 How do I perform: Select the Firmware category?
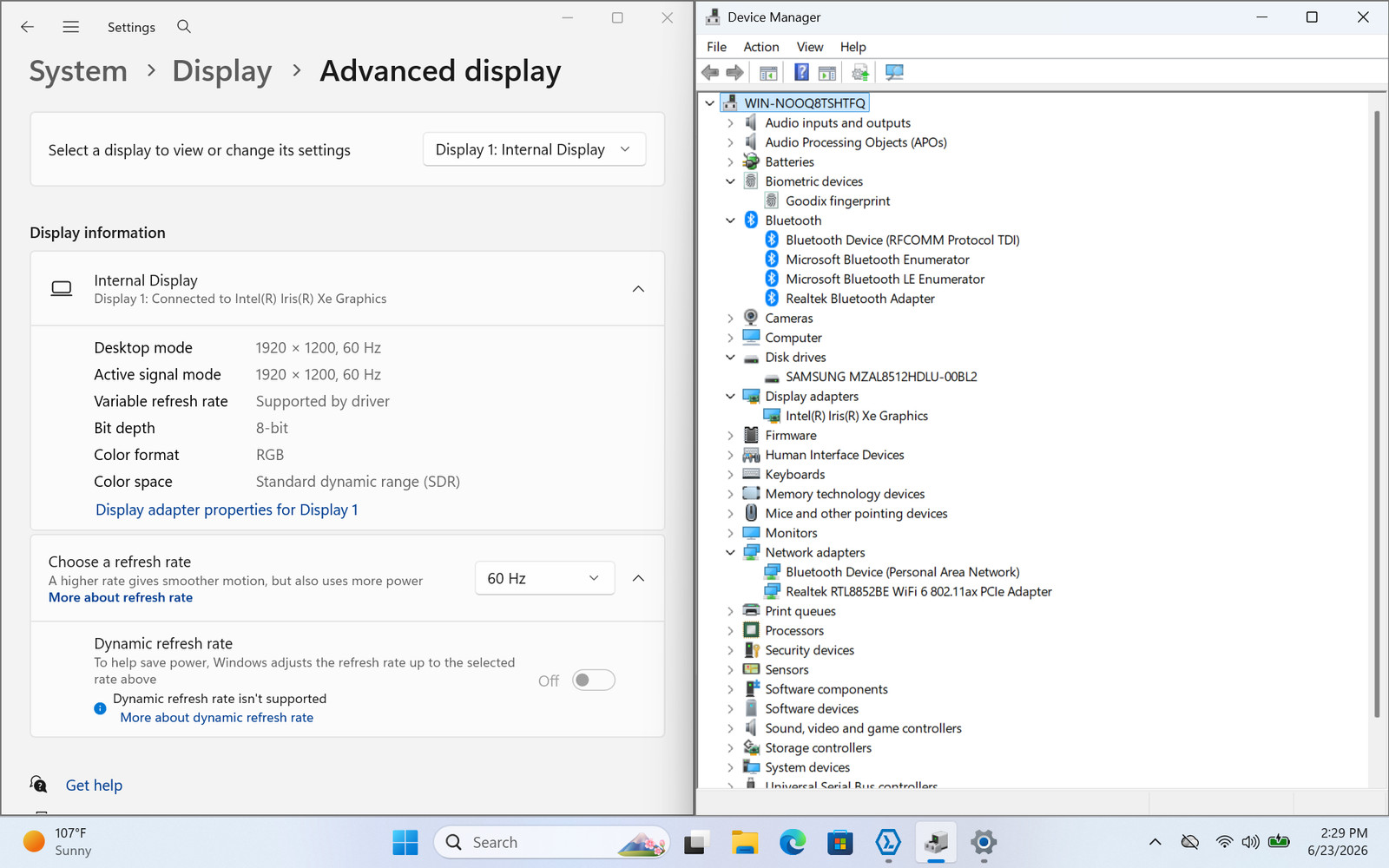791,436
